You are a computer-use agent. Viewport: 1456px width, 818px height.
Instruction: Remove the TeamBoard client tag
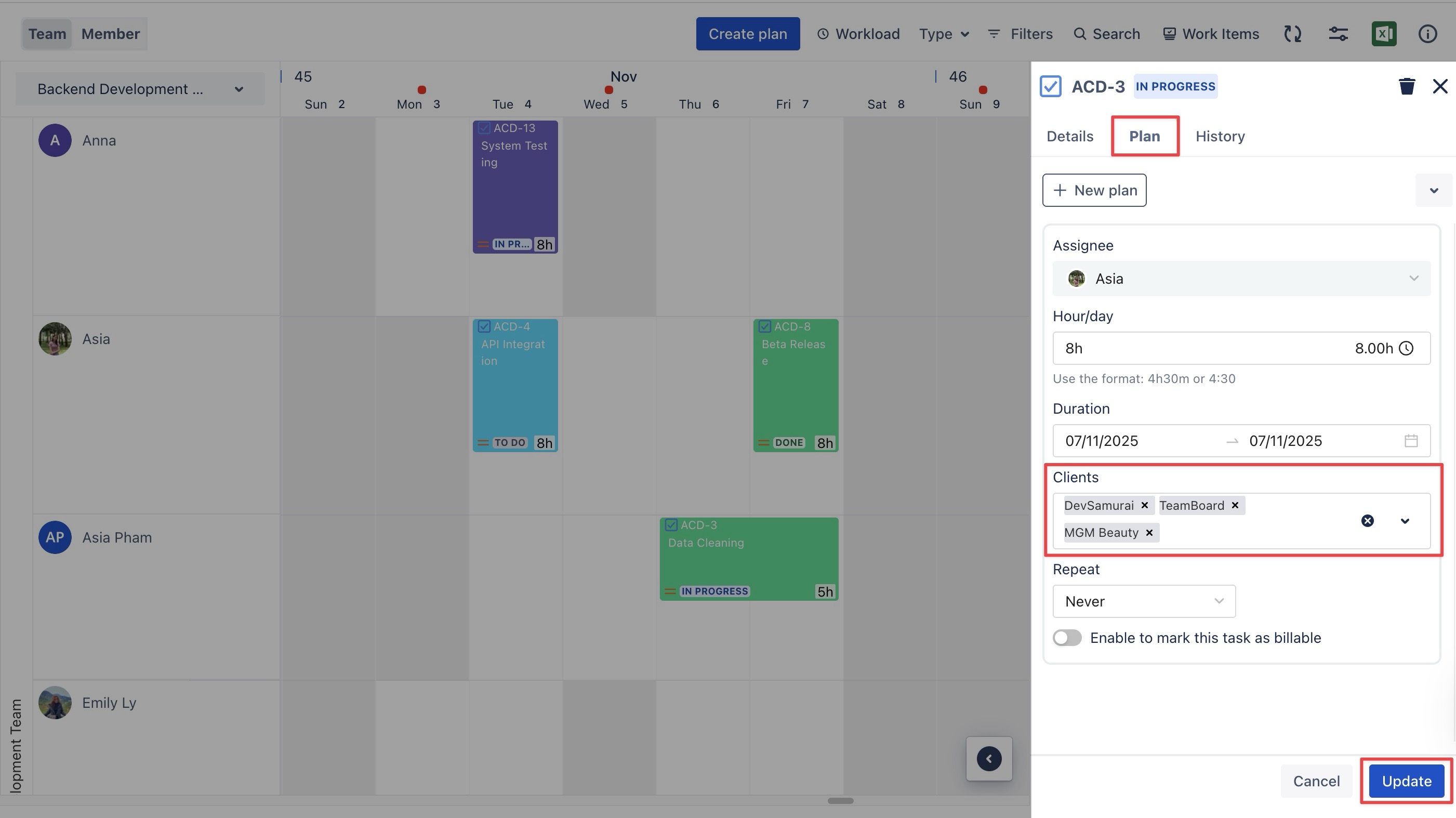[1235, 505]
